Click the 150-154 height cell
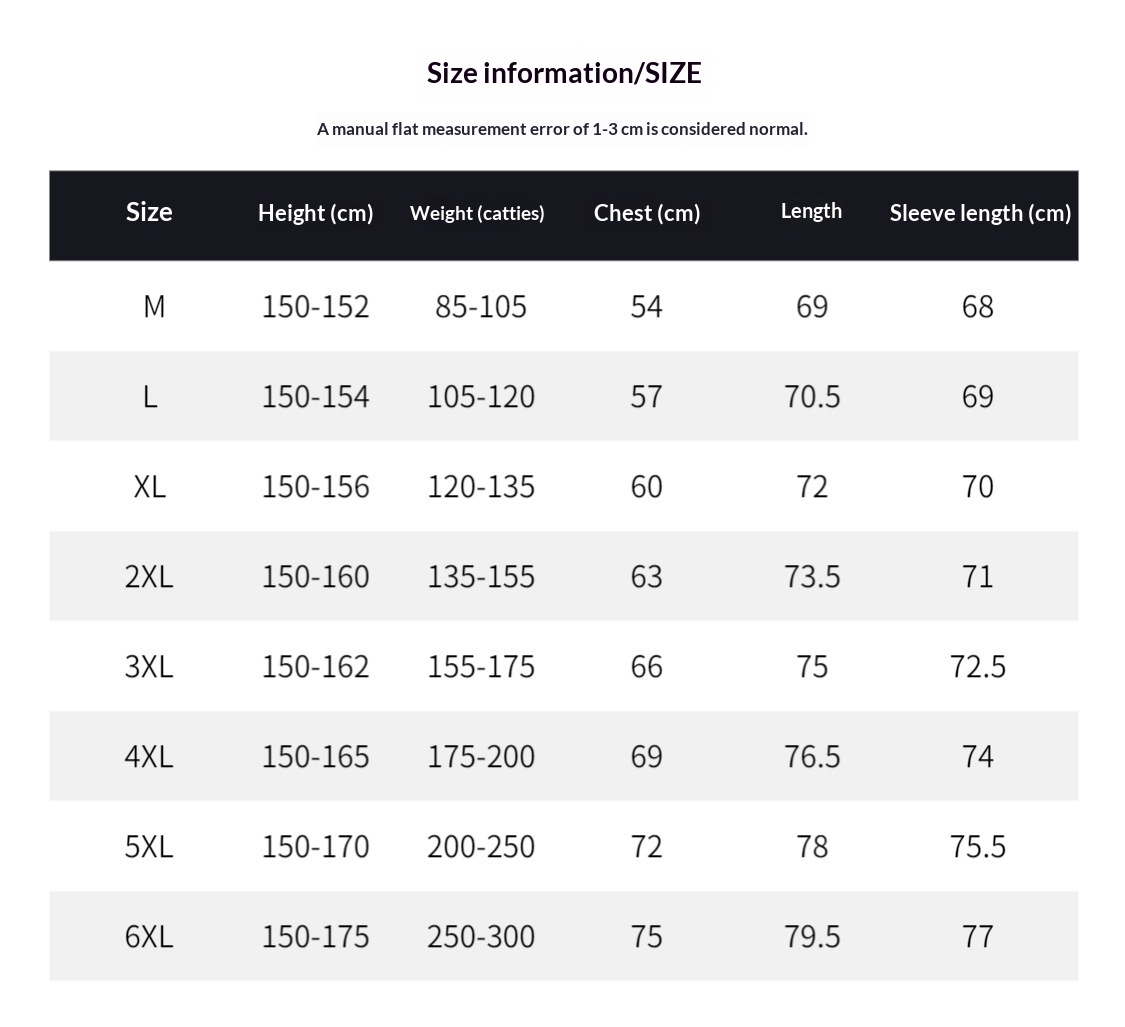Image resolution: width=1125 pixels, height=1027 pixels. pos(315,397)
